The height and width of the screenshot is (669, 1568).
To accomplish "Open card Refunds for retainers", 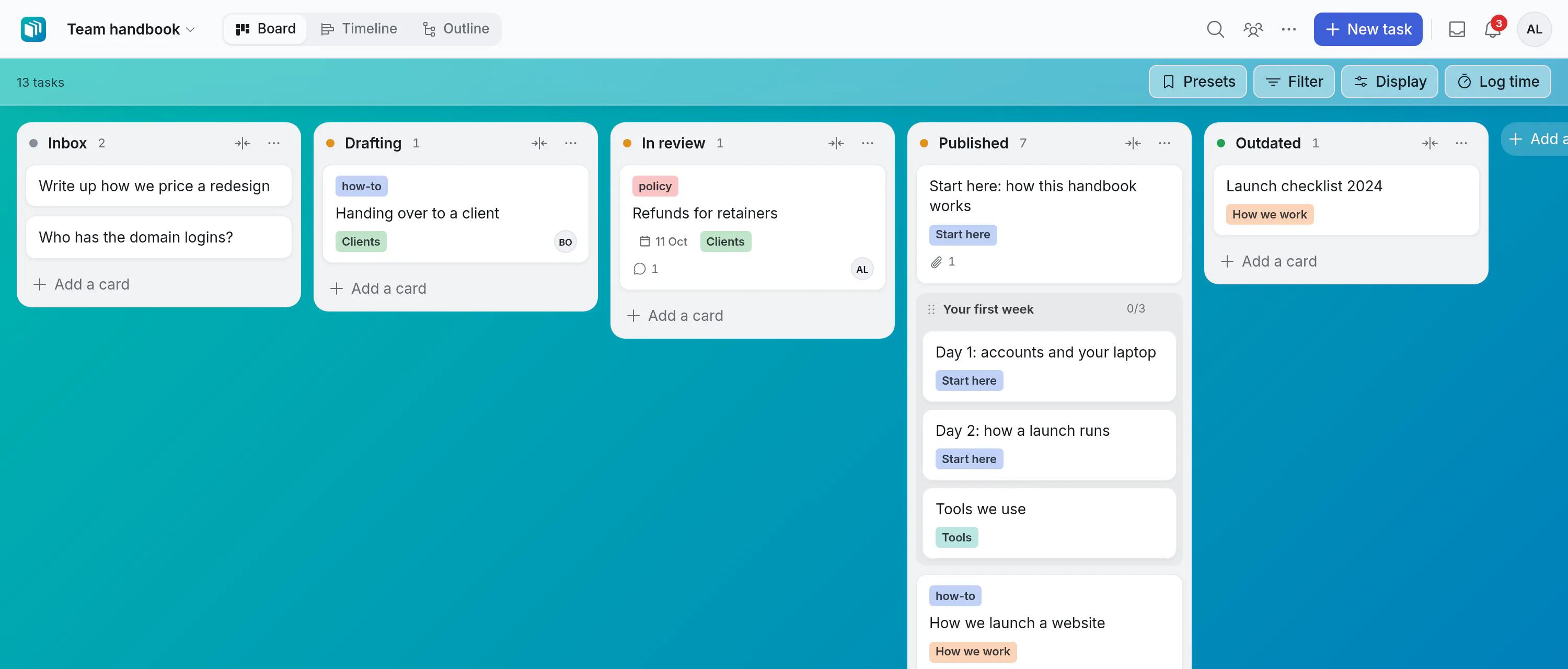I will (x=752, y=227).
